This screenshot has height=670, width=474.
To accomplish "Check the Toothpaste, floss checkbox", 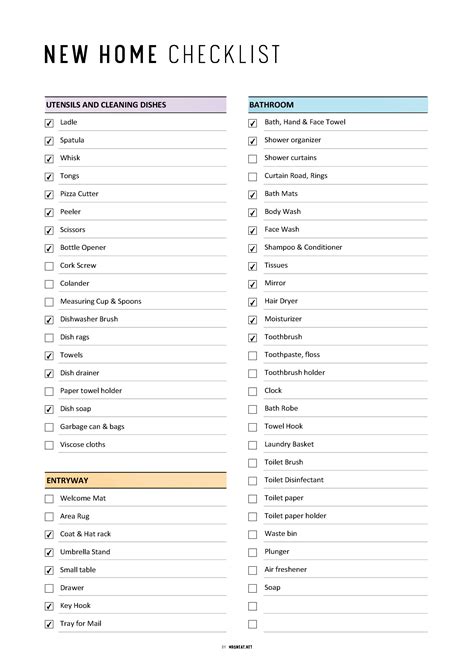I will point(253,356).
